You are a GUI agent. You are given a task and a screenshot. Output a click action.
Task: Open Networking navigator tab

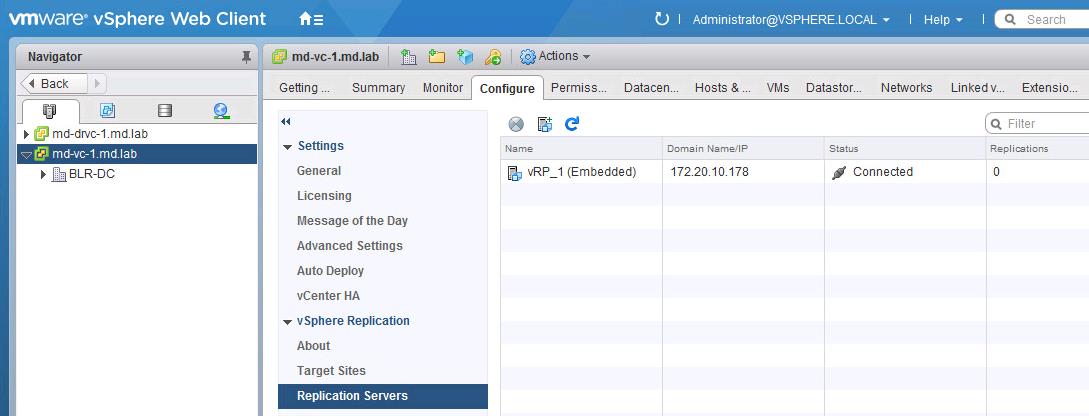(x=222, y=111)
